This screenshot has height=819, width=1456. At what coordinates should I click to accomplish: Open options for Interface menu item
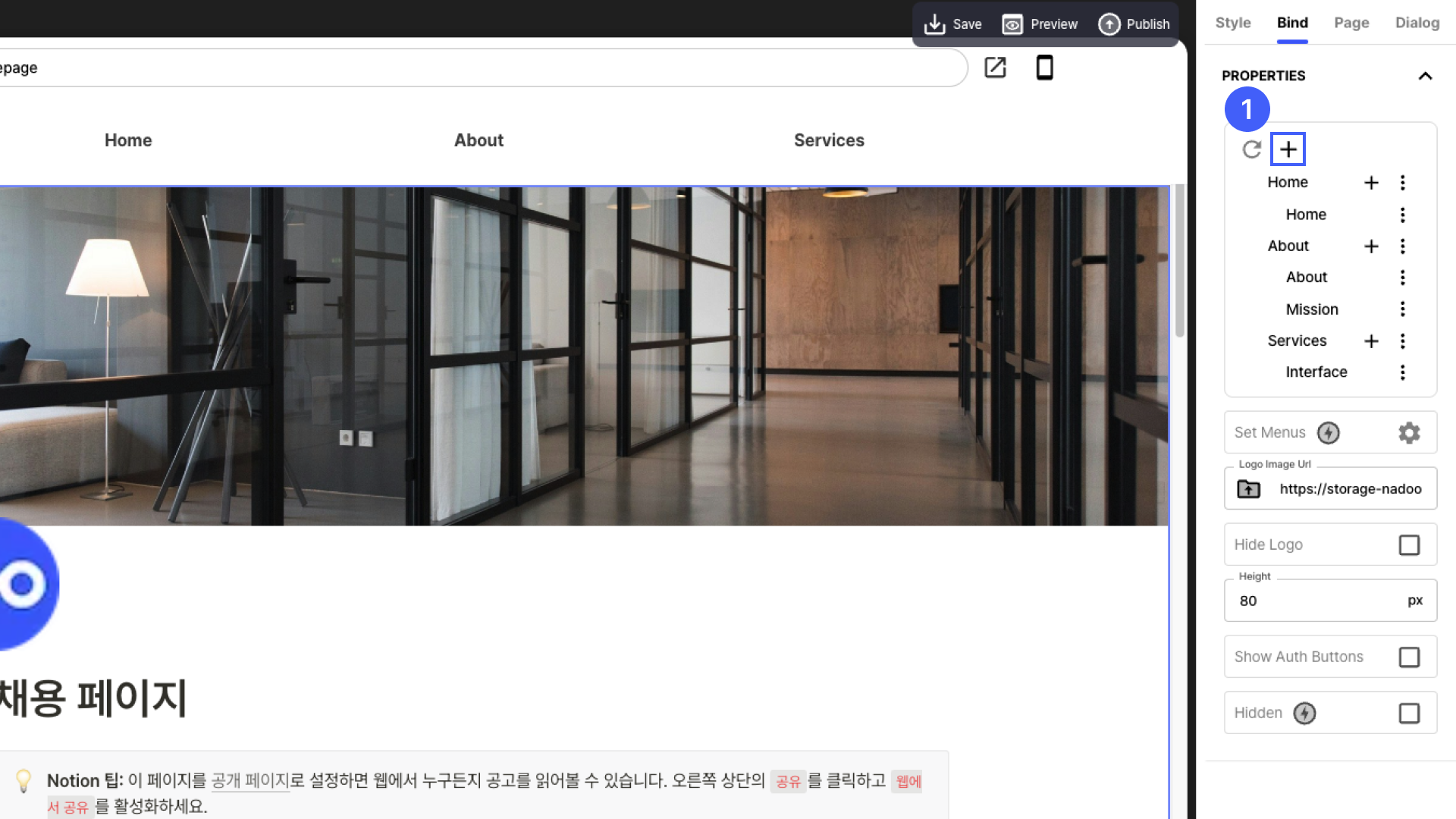1403,372
